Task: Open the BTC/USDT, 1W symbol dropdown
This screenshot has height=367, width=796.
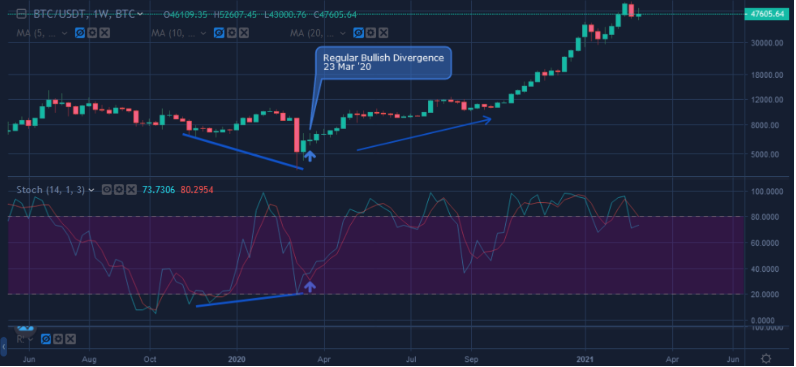Action: click(140, 15)
